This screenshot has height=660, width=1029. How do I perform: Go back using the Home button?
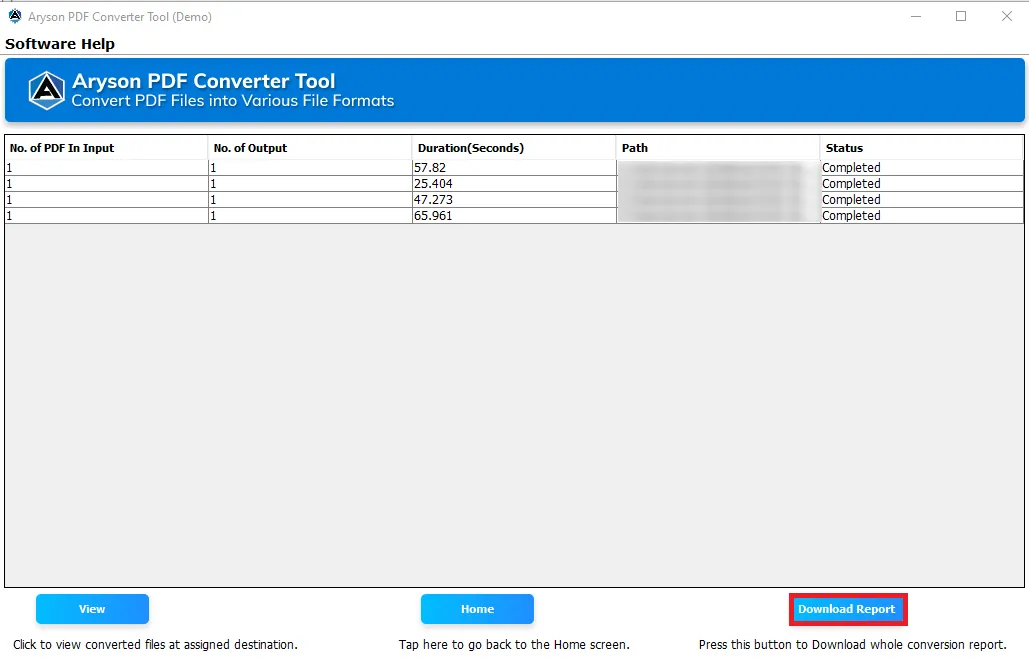(477, 609)
